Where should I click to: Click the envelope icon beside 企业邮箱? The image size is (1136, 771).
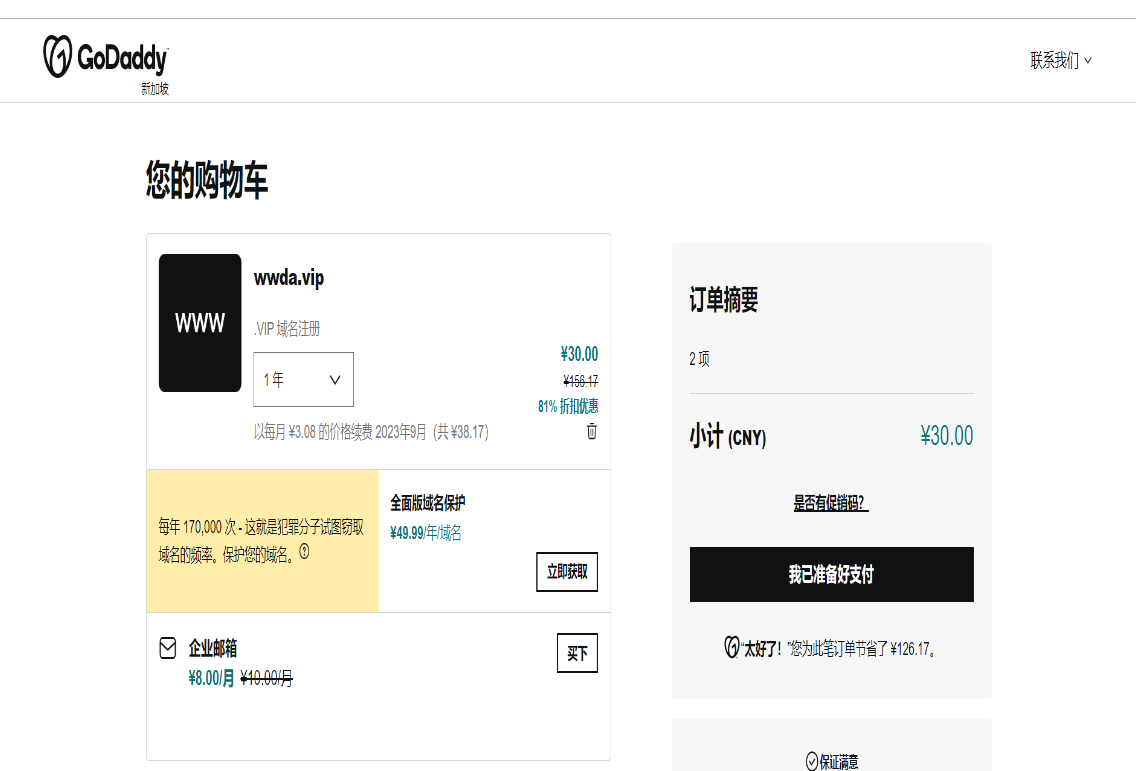[x=168, y=648]
